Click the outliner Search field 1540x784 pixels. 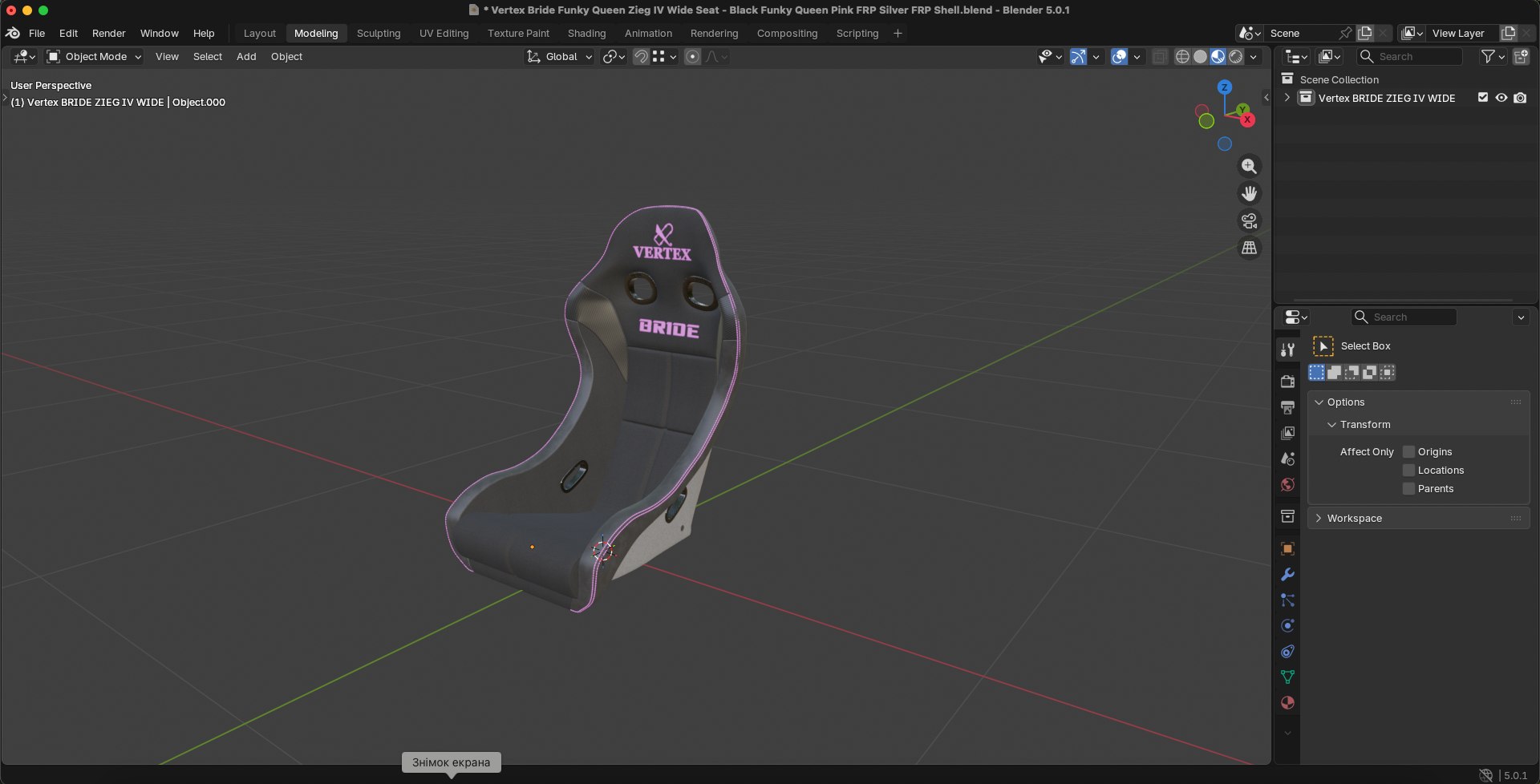click(1409, 56)
